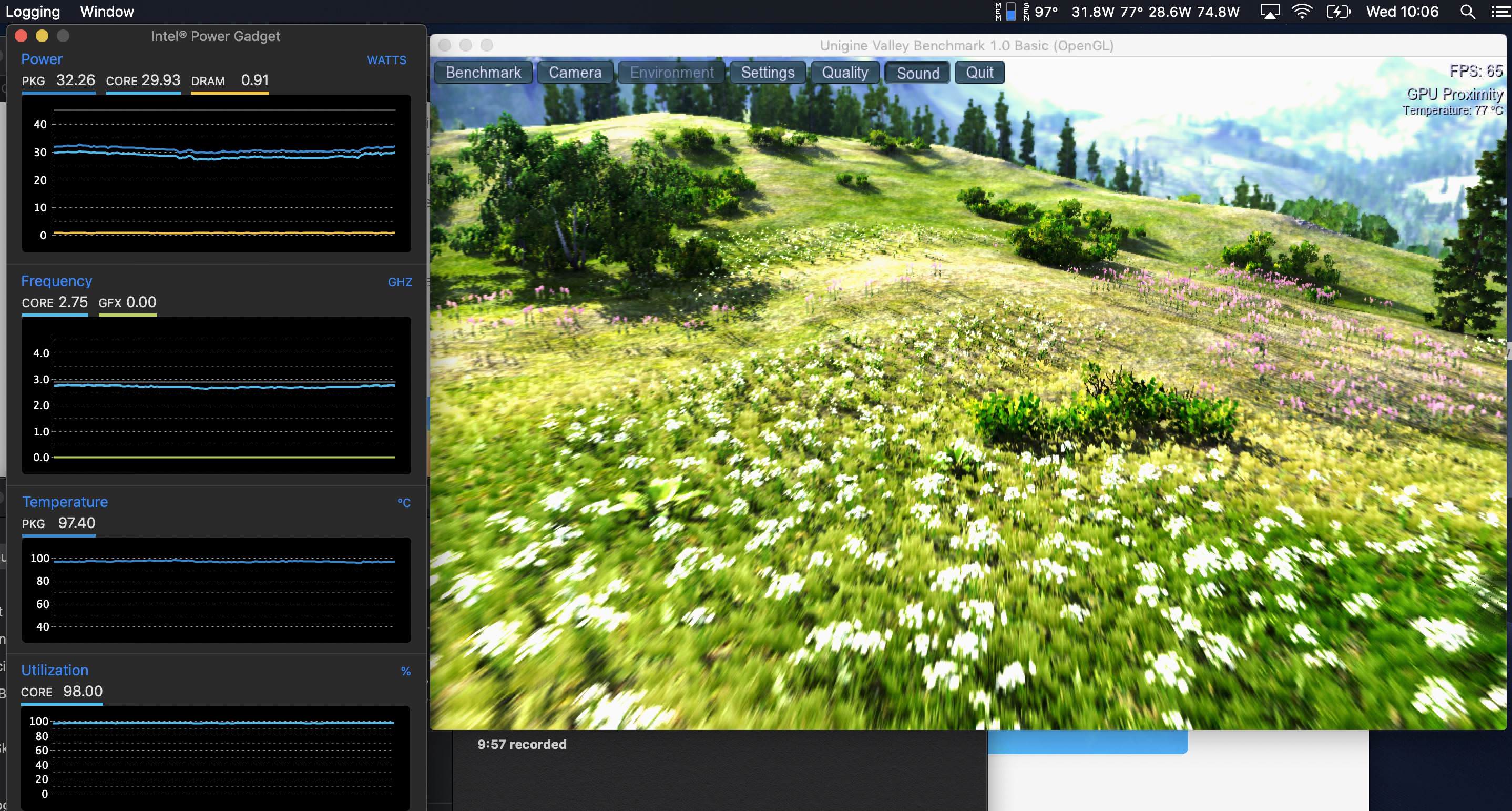1512x811 pixels.
Task: Click the Spotlight search magnifier icon
Action: [x=1467, y=12]
